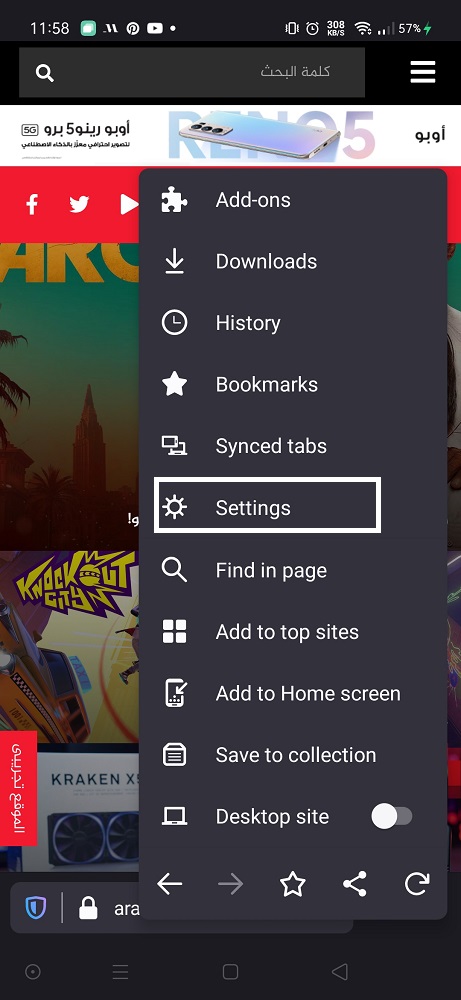Tap the Add-ons puzzle piece icon
The width and height of the screenshot is (461, 1000).
(174, 200)
